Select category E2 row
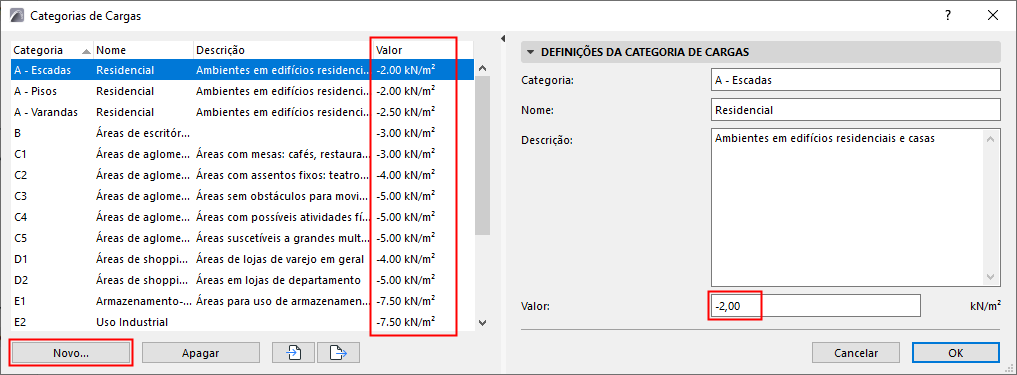Image resolution: width=1017 pixels, height=375 pixels. point(243,322)
